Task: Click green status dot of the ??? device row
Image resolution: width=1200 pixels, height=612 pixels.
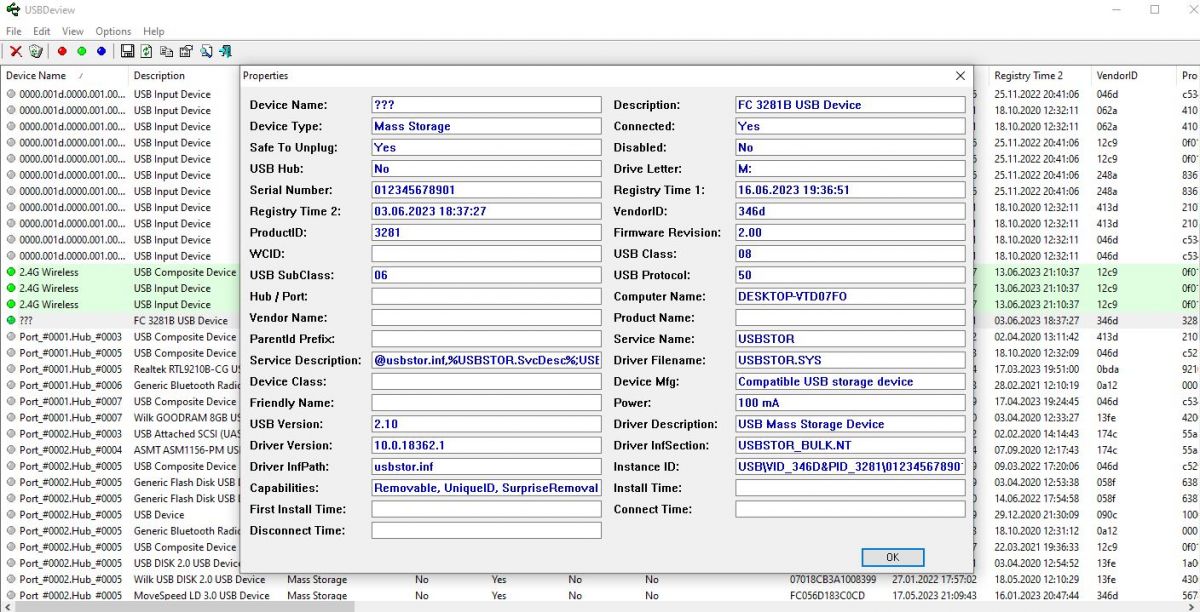Action: 11,321
